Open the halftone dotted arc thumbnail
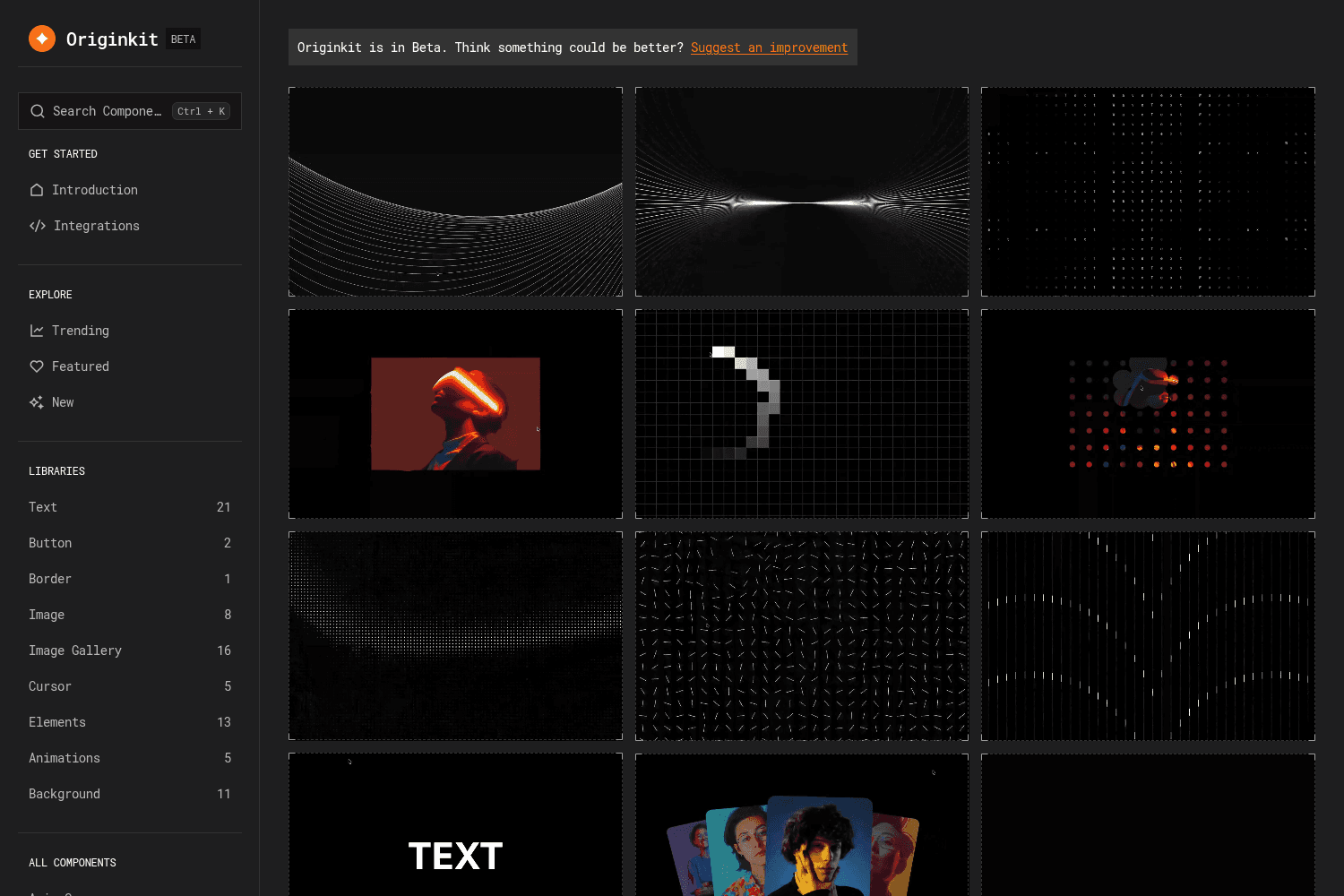This screenshot has width=1344, height=896. click(x=455, y=636)
